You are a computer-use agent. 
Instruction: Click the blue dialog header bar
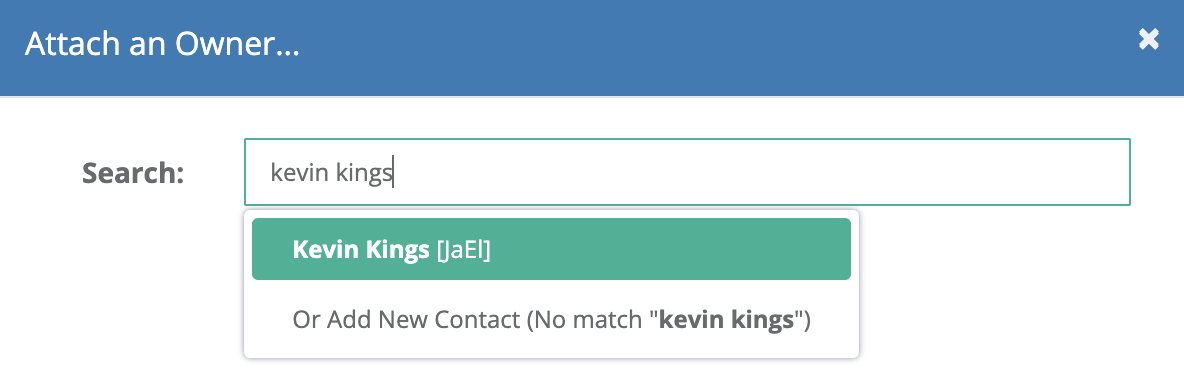click(592, 48)
